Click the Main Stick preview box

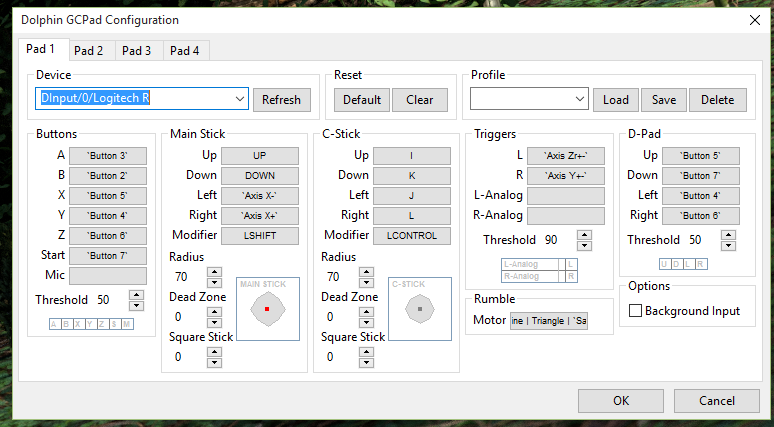pos(268,309)
